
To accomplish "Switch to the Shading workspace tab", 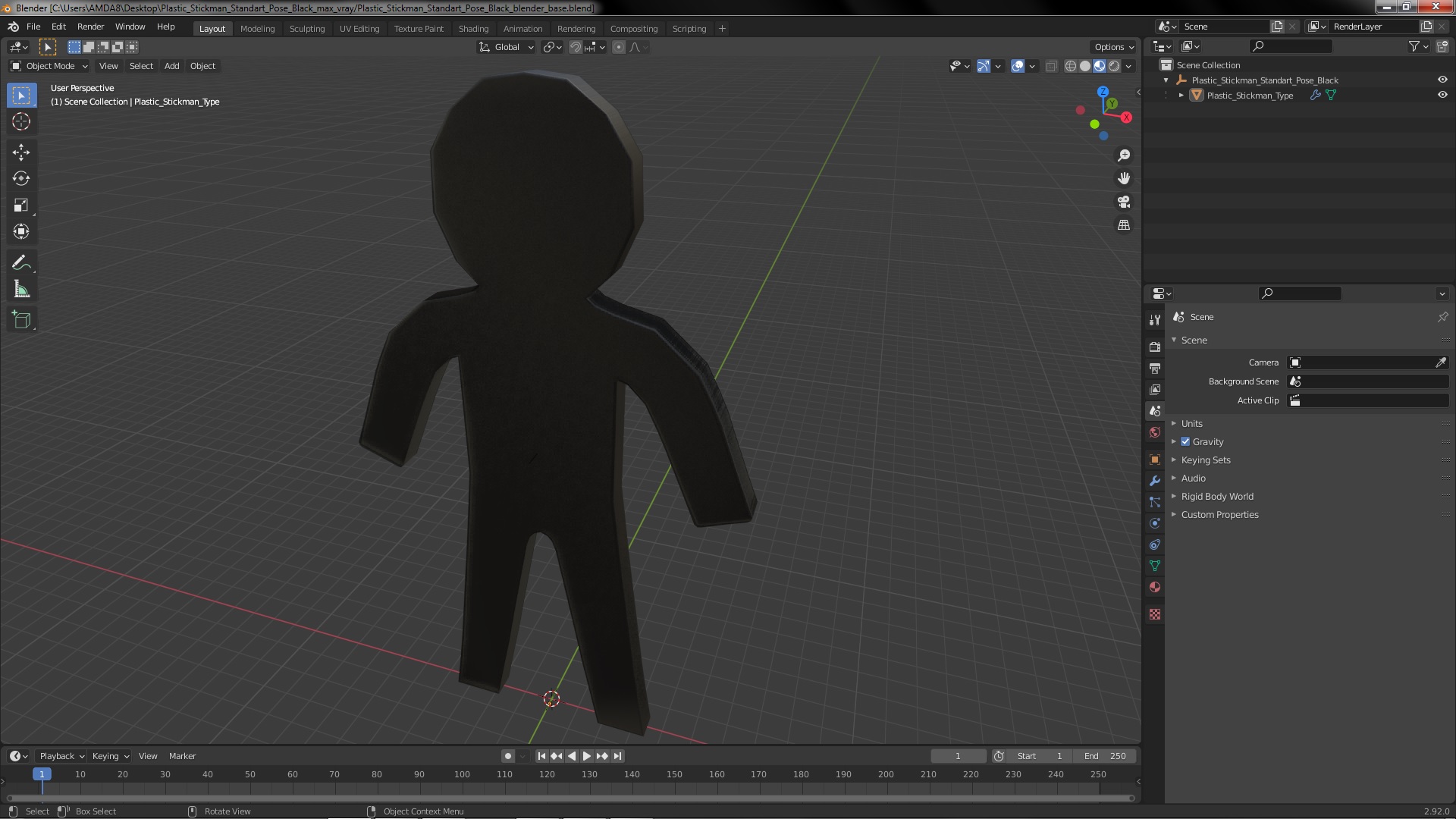I will (473, 29).
